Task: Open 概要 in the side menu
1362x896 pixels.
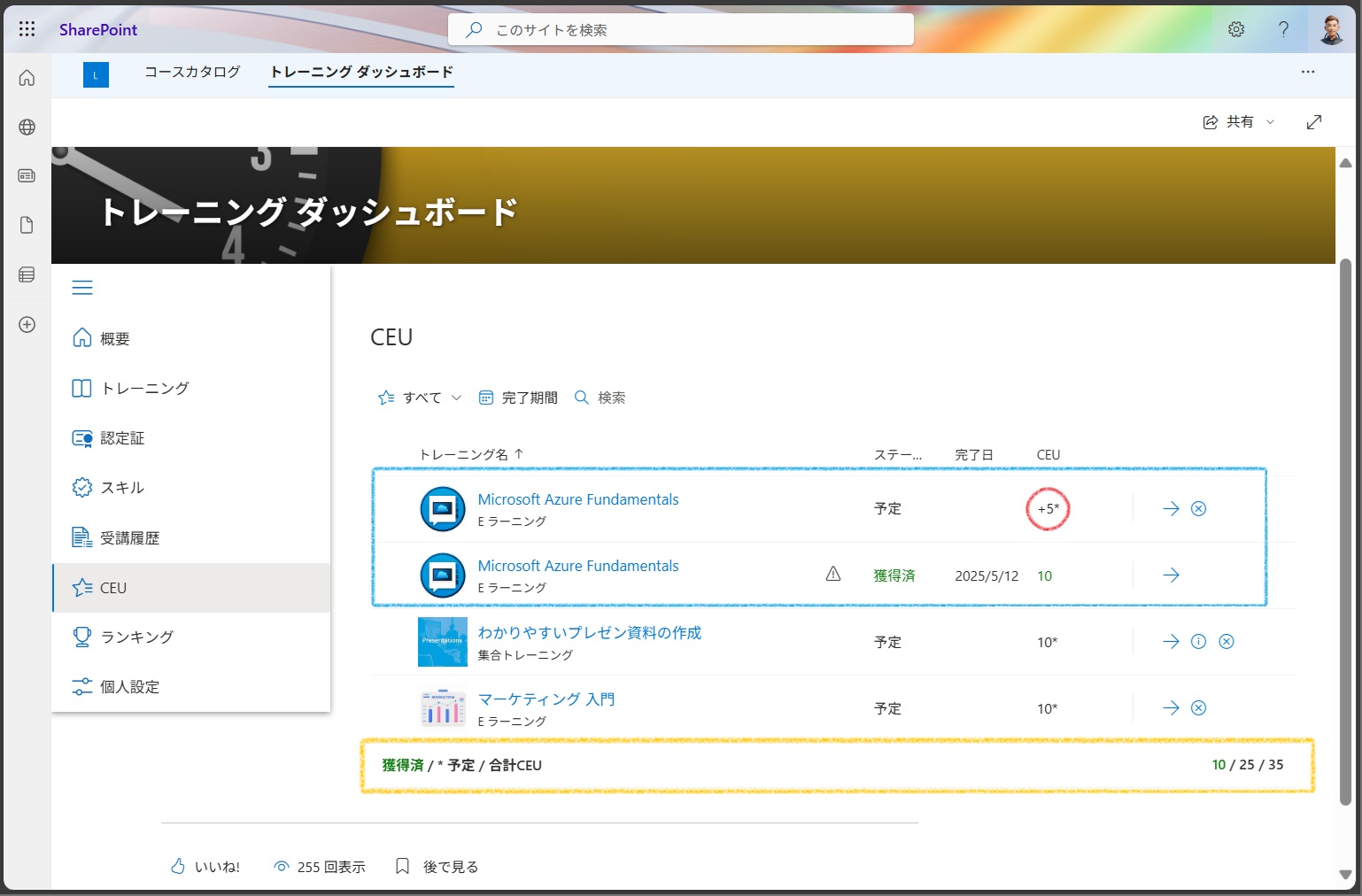Action: click(x=191, y=338)
